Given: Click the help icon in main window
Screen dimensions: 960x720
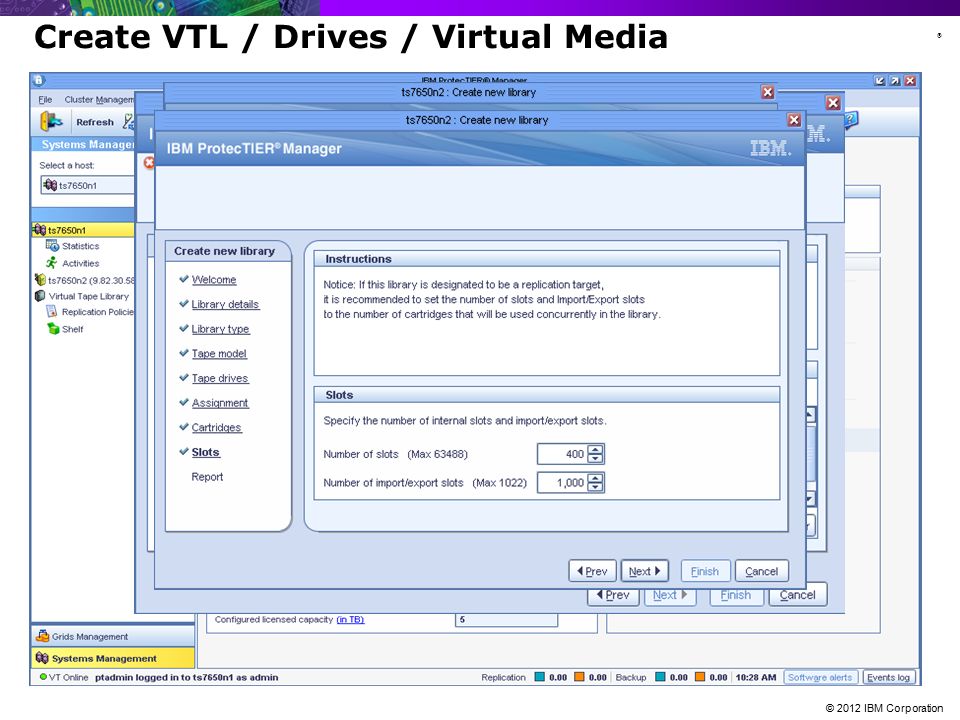Looking at the screenshot, I should [852, 119].
